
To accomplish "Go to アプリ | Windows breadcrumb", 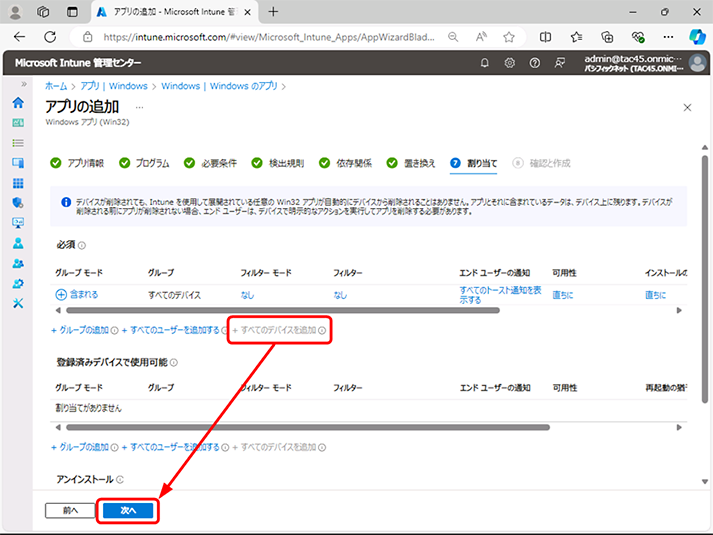I will [114, 86].
